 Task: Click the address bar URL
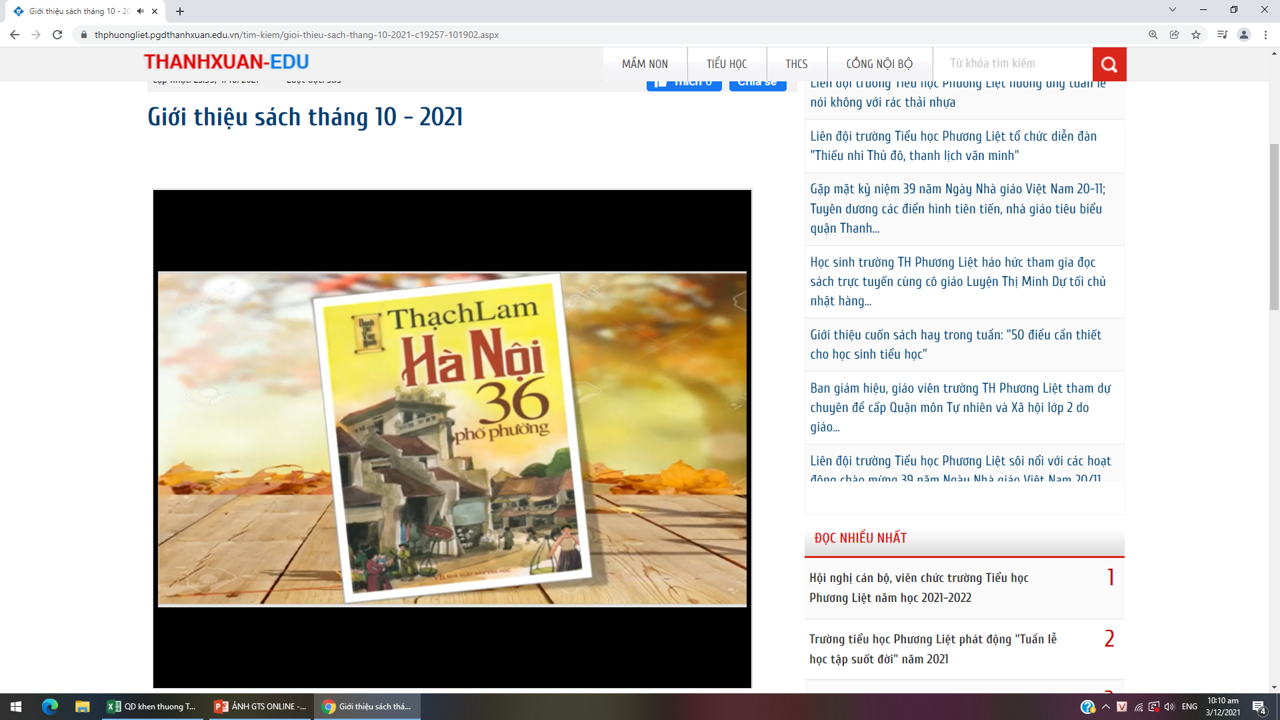coord(296,35)
